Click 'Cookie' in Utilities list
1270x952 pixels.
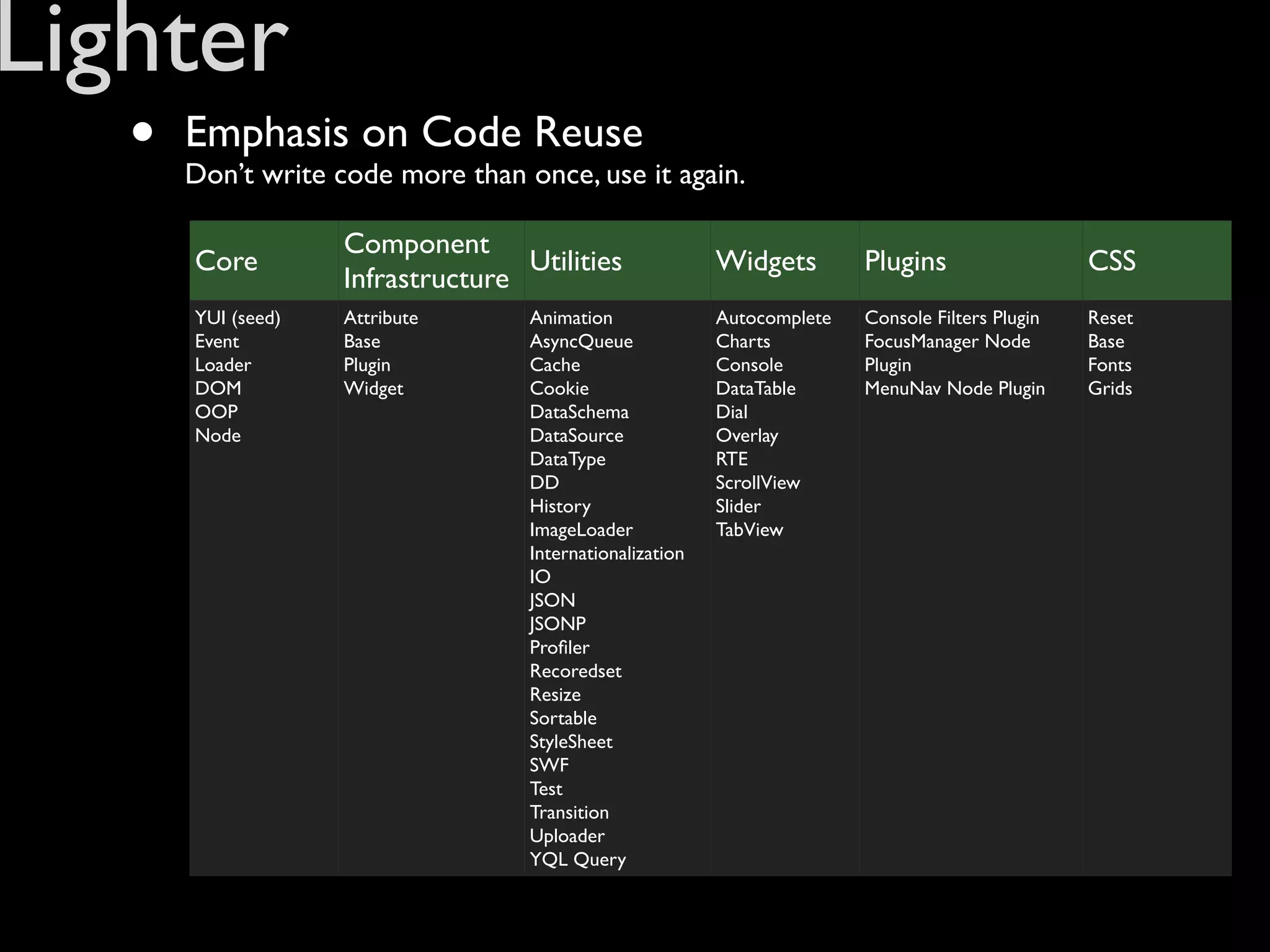[559, 389]
